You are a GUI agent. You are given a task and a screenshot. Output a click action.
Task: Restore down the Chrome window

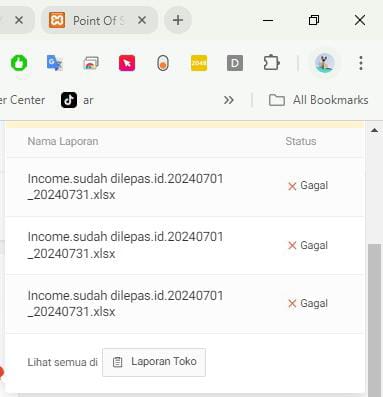pos(314,20)
